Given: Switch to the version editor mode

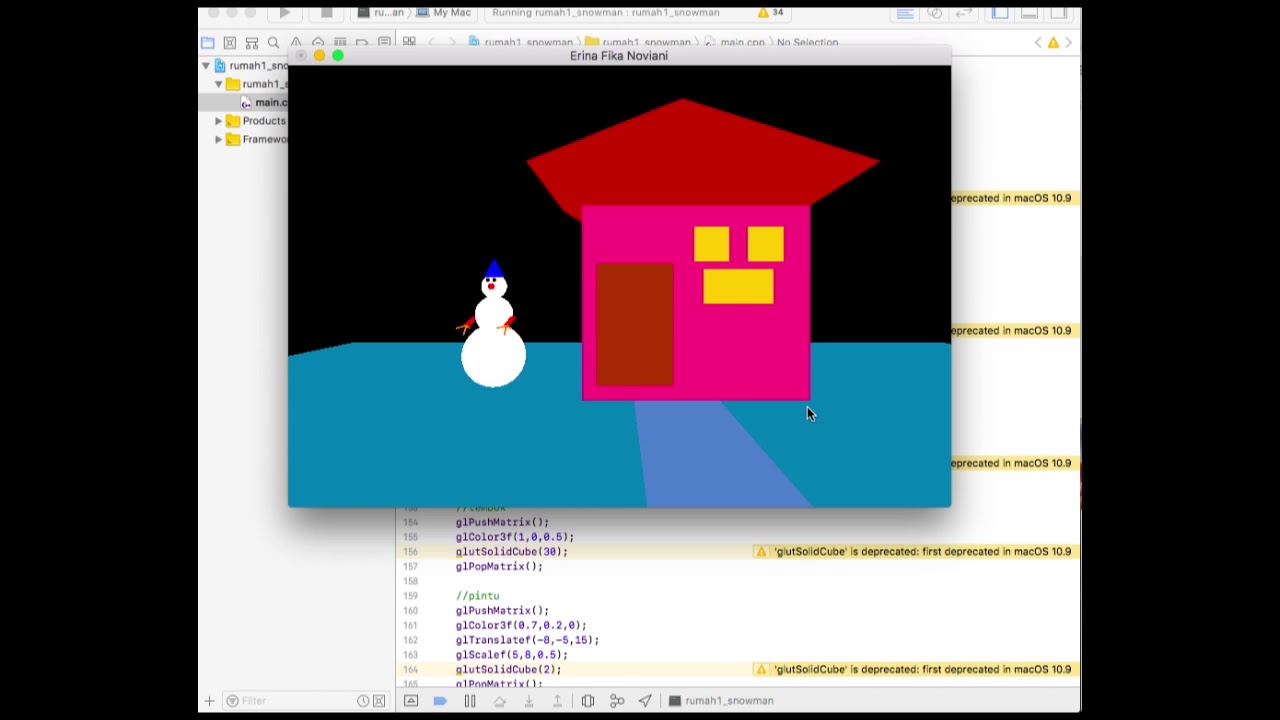Looking at the screenshot, I should tap(965, 13).
